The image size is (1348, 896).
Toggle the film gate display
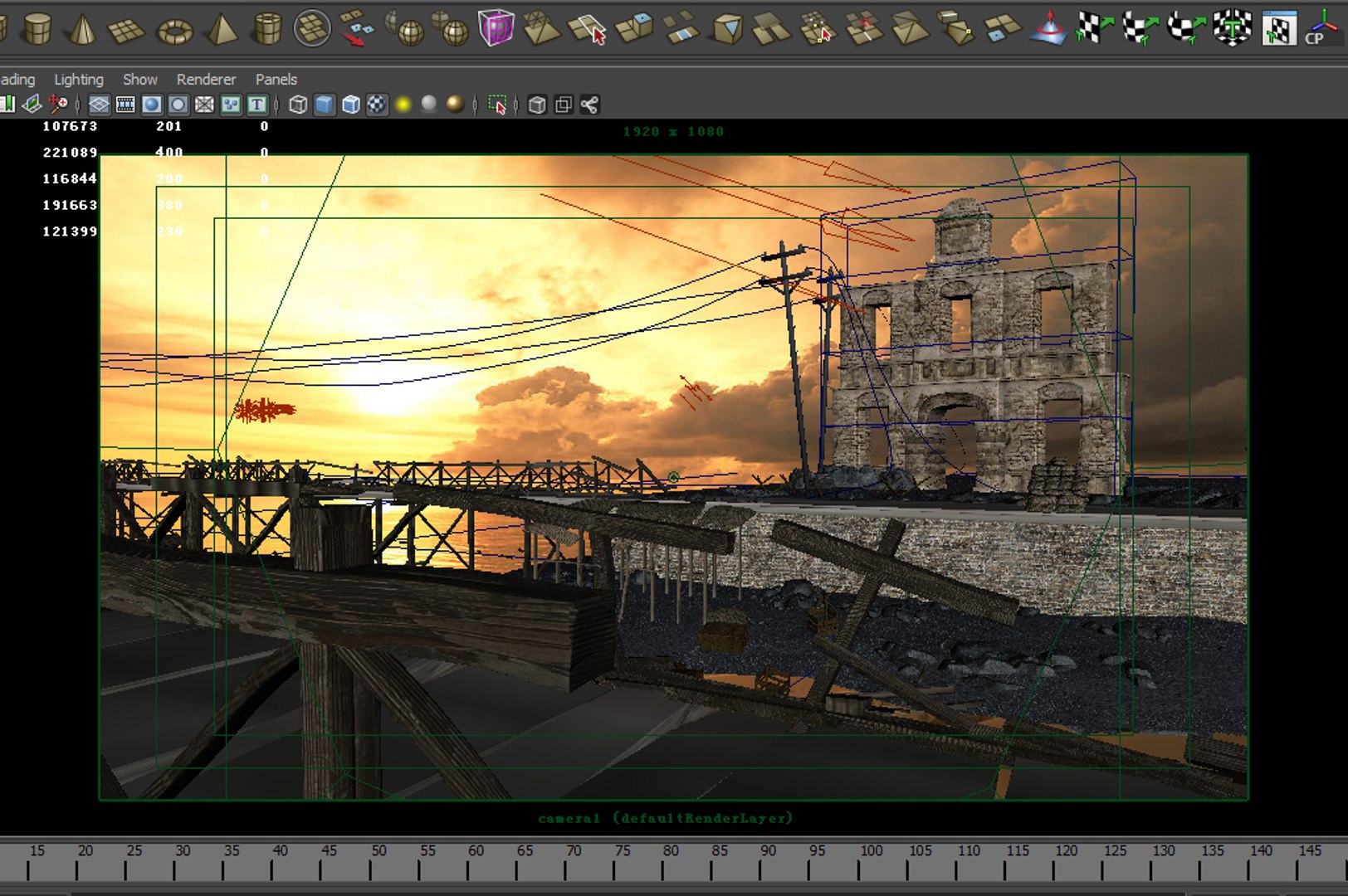coord(125,105)
